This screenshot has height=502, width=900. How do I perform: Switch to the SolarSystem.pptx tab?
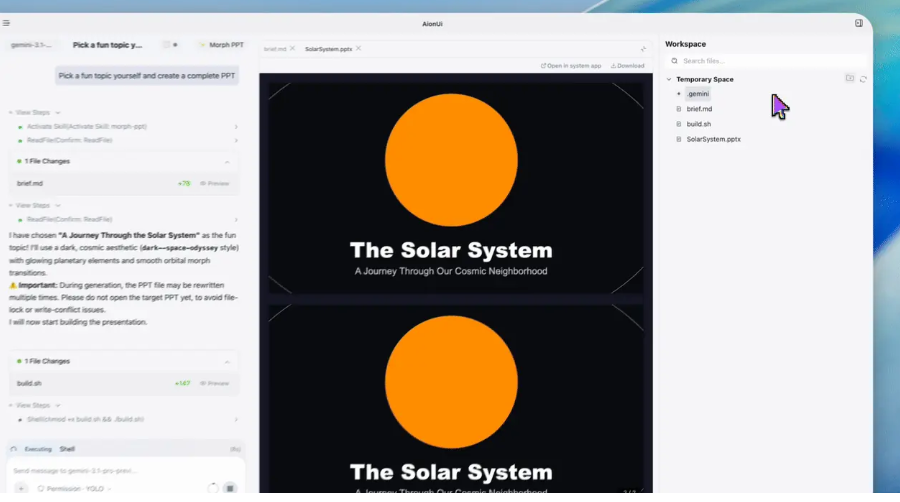tap(328, 49)
